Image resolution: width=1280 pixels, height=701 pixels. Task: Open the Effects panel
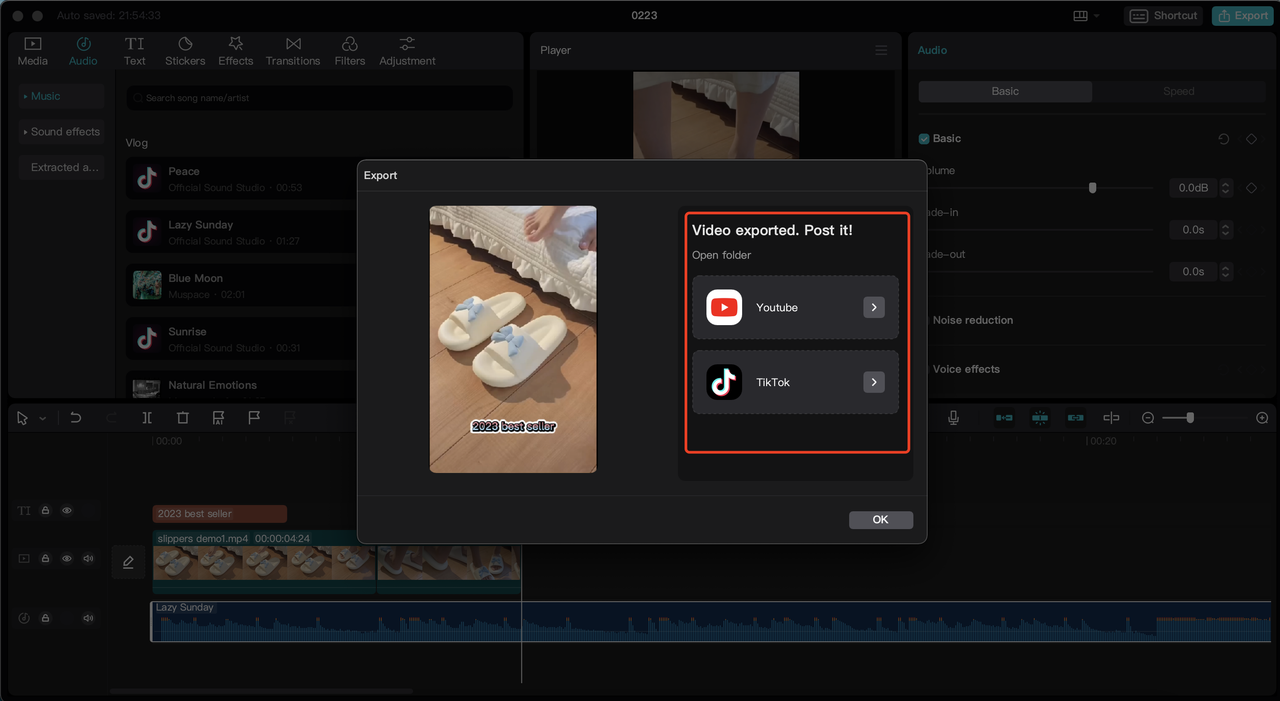pos(235,50)
